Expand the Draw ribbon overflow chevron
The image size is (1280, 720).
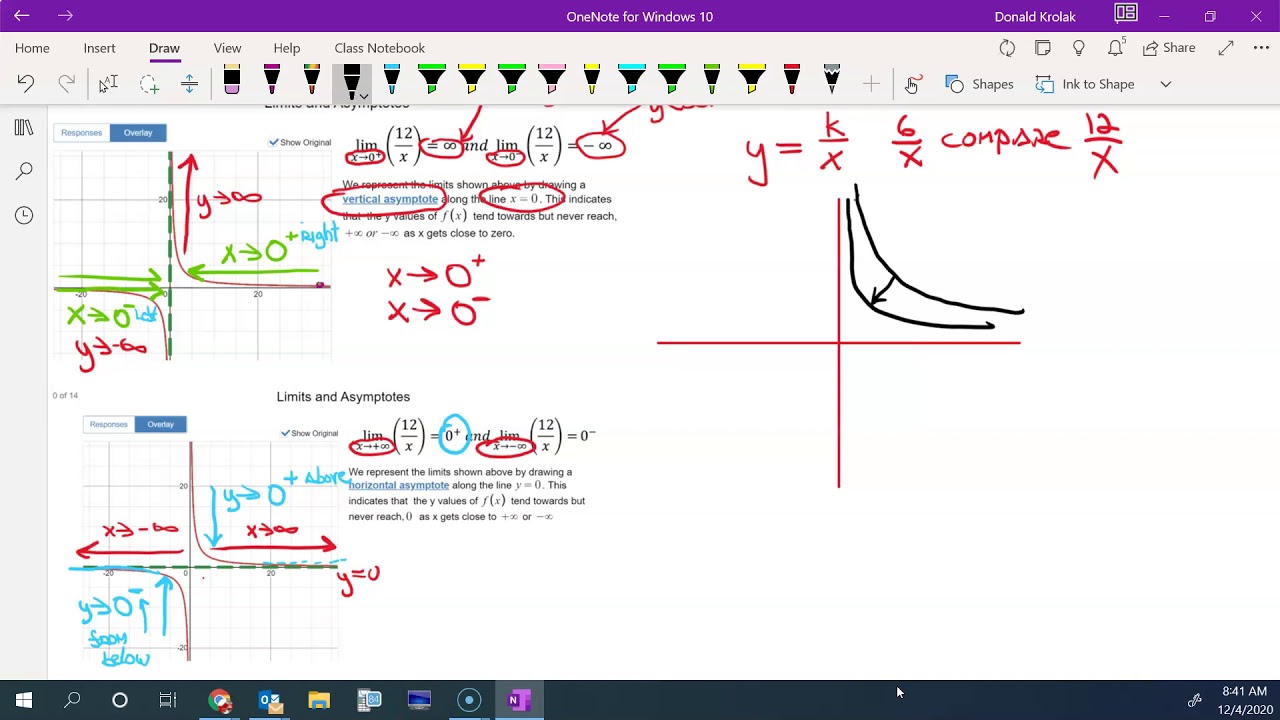pos(1166,84)
